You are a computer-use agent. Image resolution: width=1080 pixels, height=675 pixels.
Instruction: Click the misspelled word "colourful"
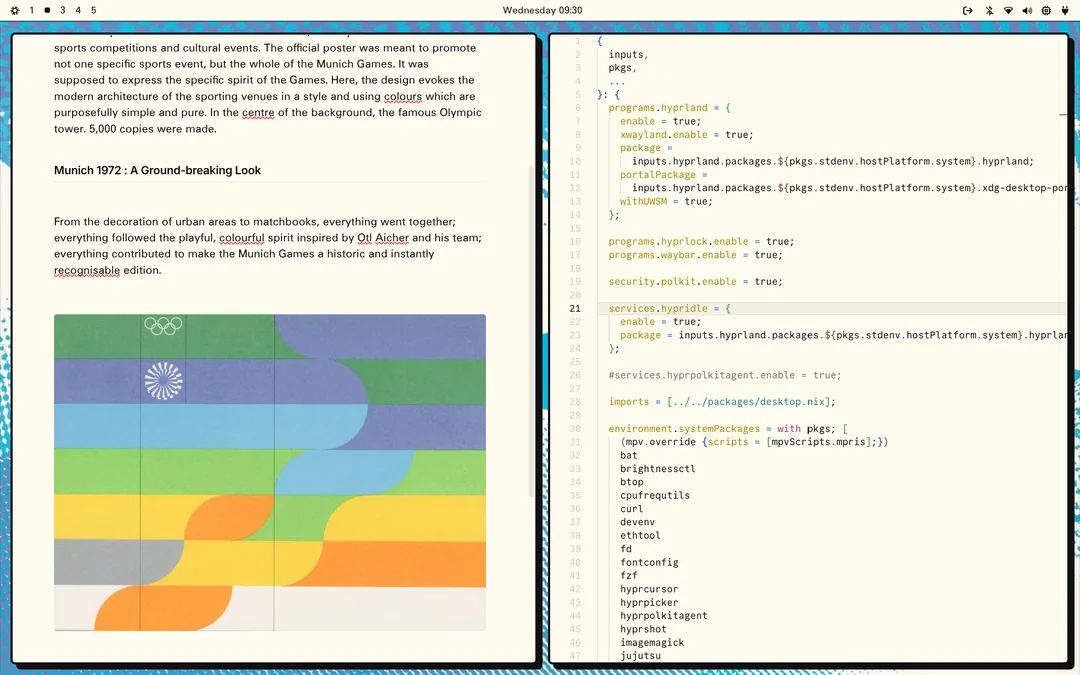tap(241, 238)
